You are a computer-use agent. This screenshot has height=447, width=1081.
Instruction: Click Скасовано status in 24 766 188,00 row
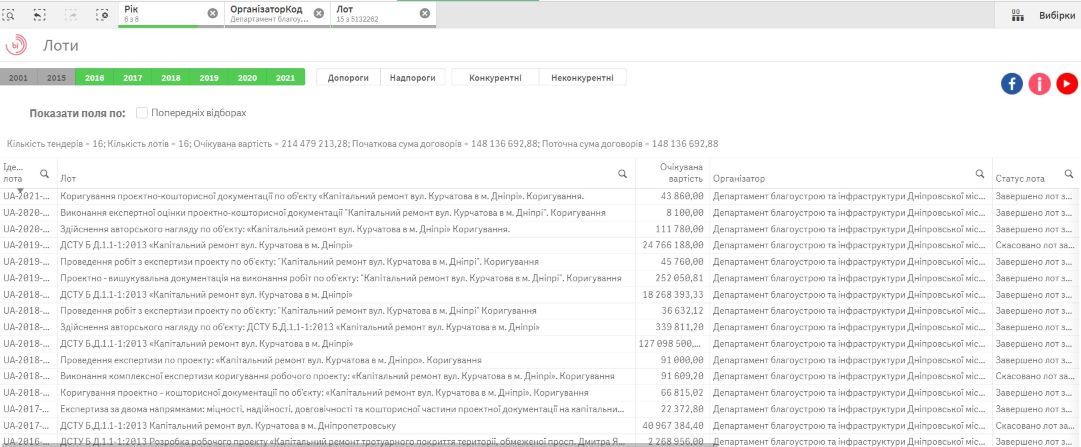1034,246
